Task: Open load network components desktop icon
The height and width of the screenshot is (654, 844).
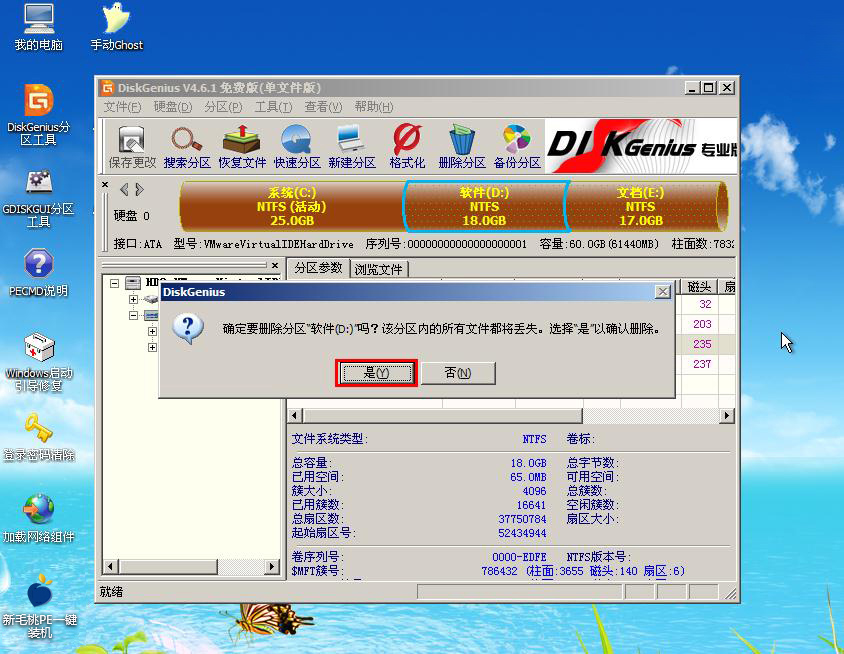Action: click(x=38, y=518)
